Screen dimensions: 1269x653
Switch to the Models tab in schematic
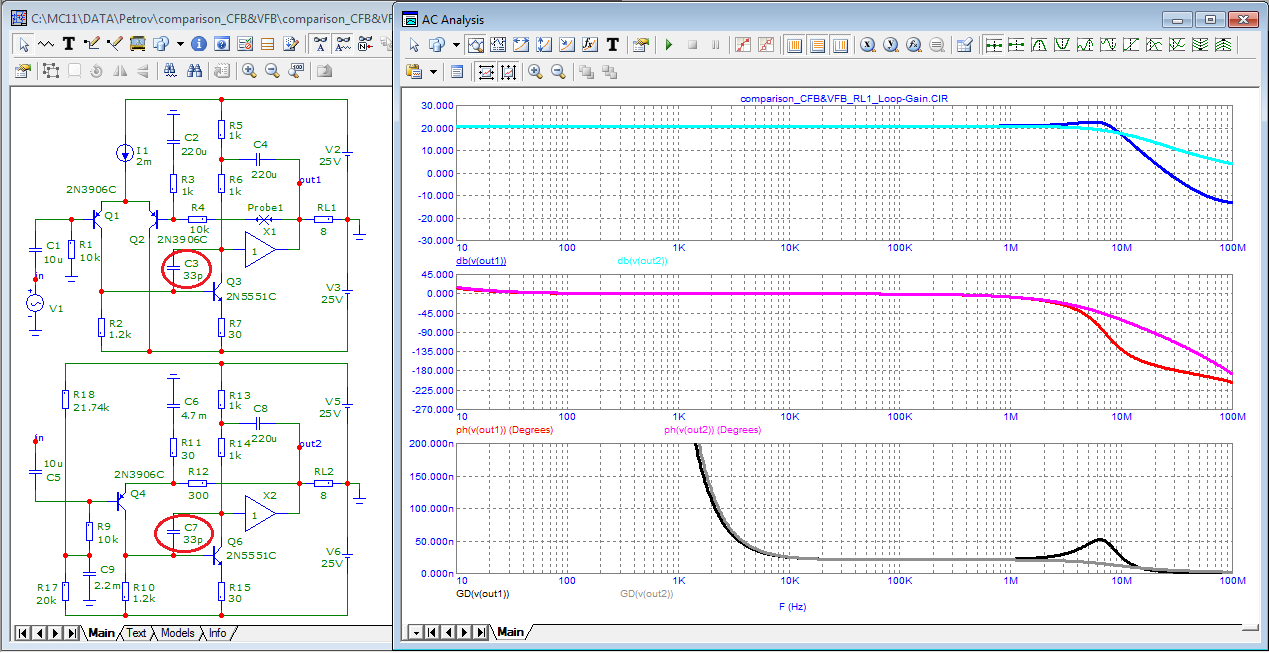pos(177,633)
